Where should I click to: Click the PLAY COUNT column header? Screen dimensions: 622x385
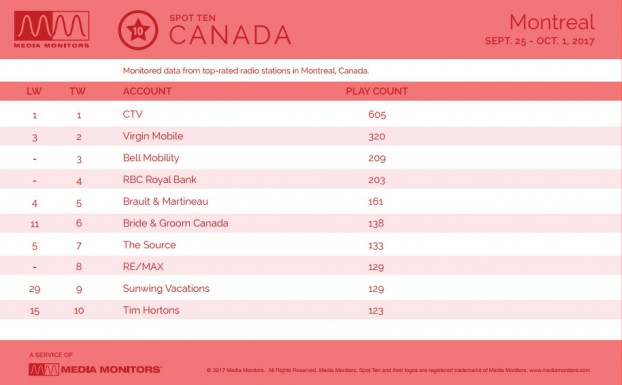(376, 91)
